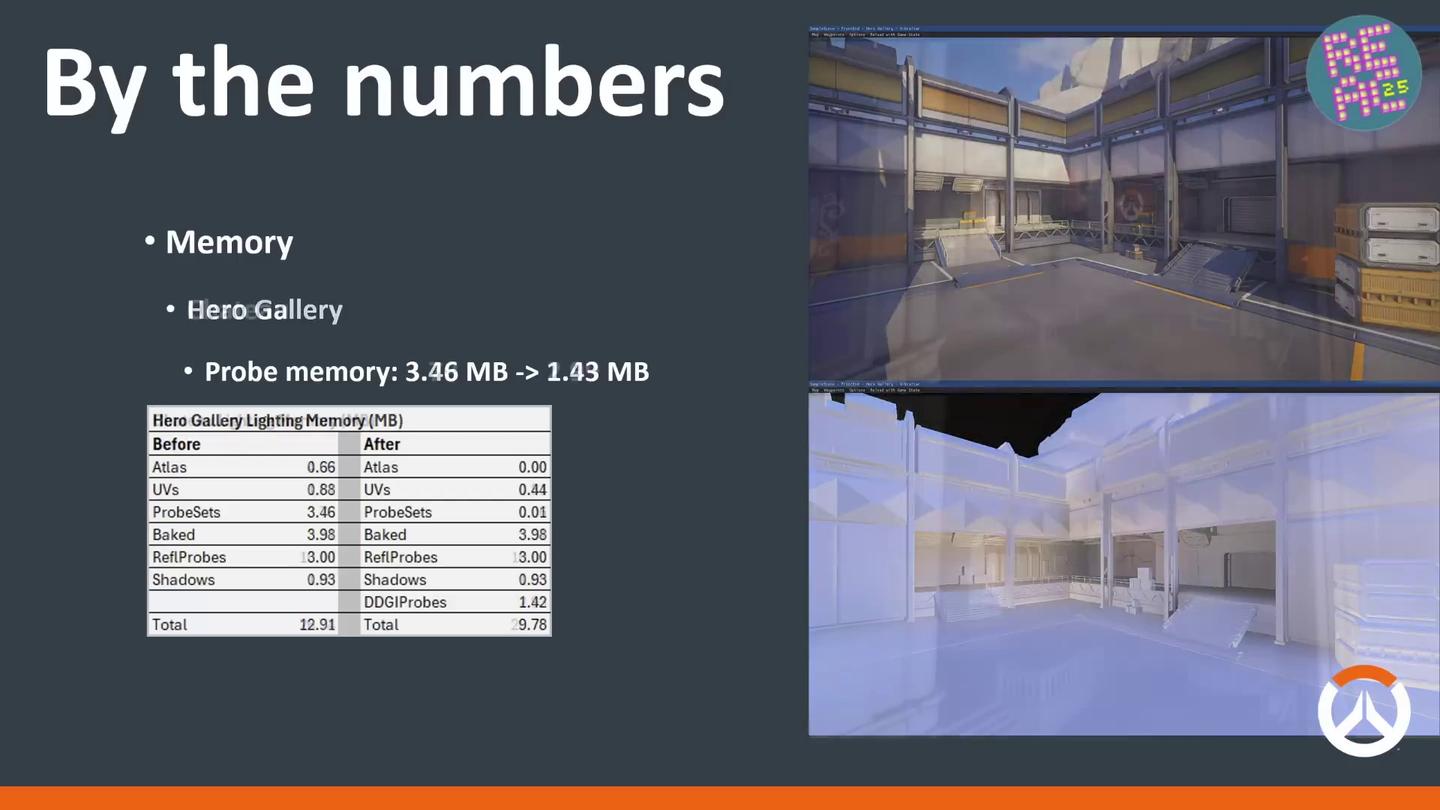Open Waypoints menu in lower probe-view window
This screenshot has width=1440, height=810.
(834, 390)
